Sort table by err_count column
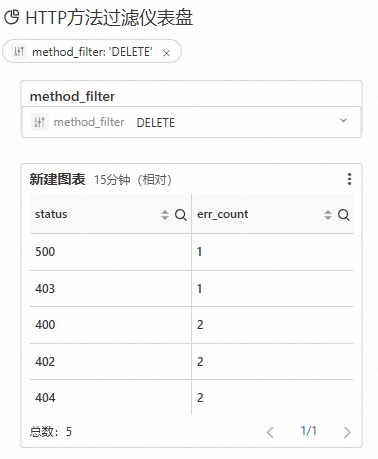This screenshot has height=459, width=378. point(328,215)
